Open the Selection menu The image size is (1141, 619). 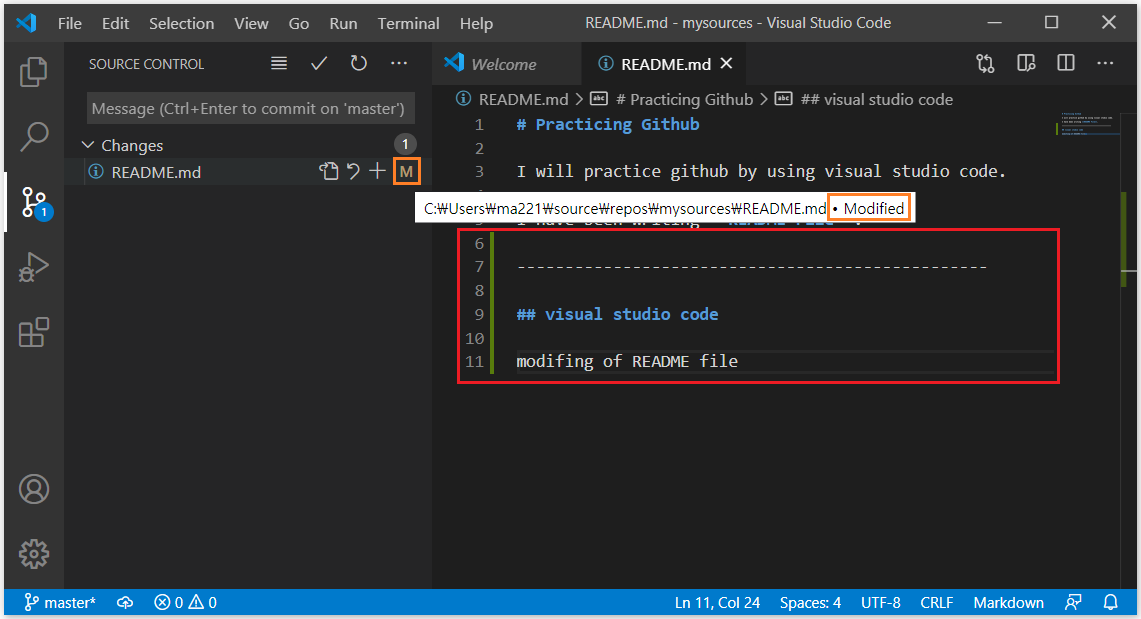coord(181,23)
